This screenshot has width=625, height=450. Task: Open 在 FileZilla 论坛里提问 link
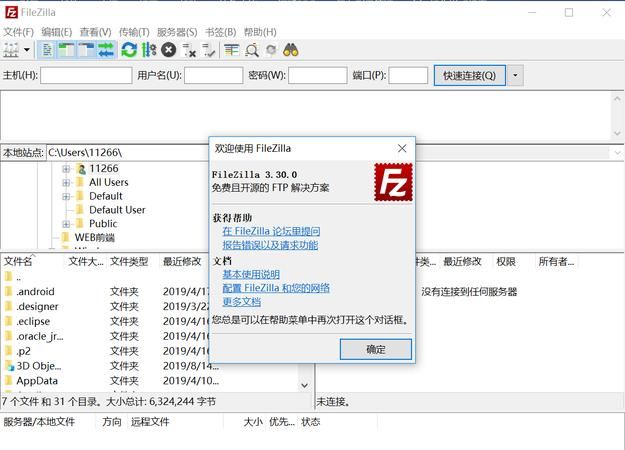point(271,231)
